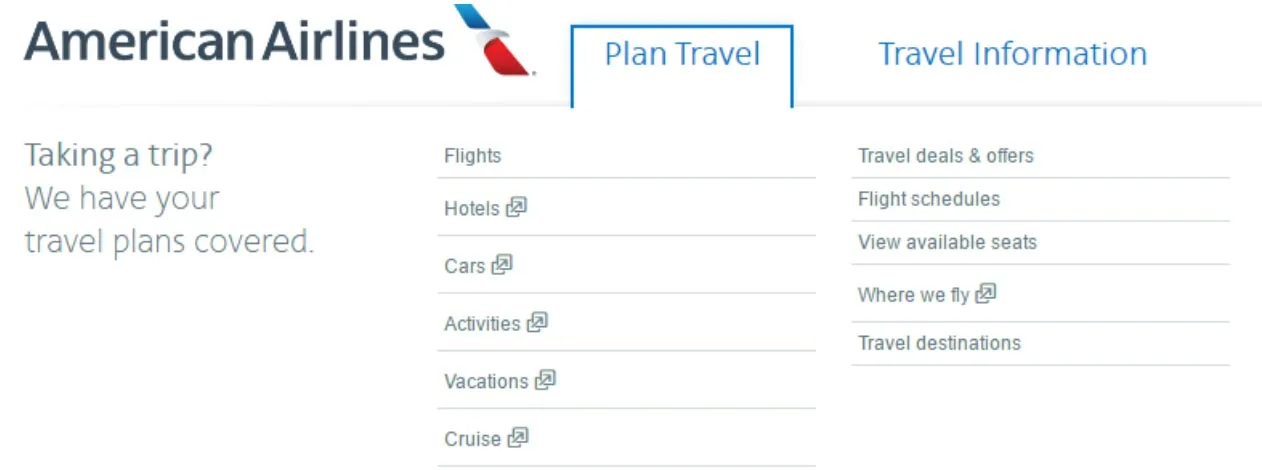This screenshot has width=1262, height=470.
Task: Click external-link icon next to Activities
Action: coord(538,323)
